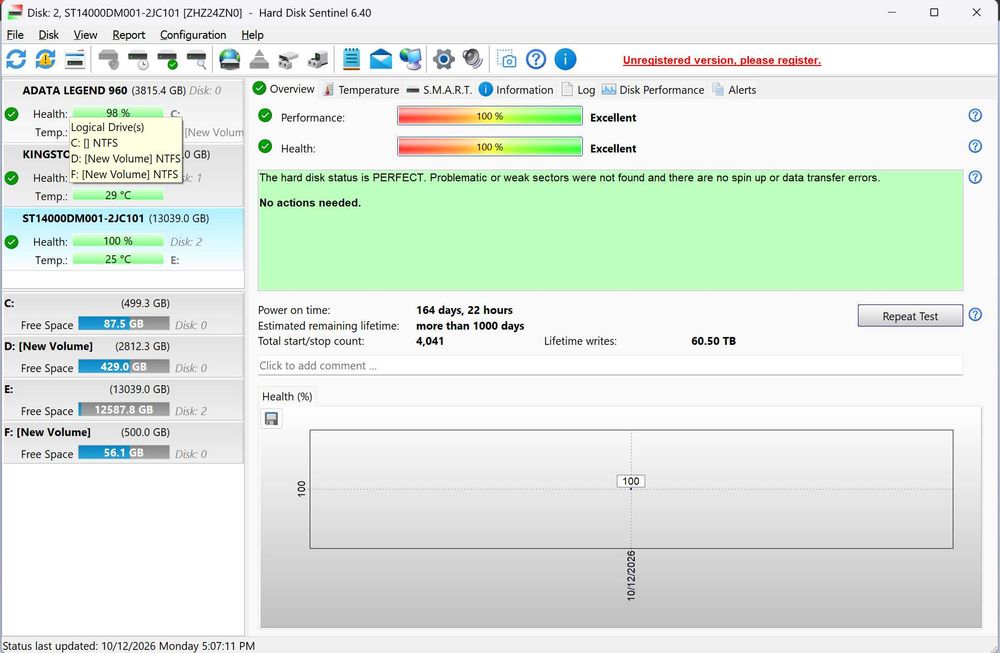Click help icon beside status description box
Viewport: 1000px width, 653px height.
(975, 177)
